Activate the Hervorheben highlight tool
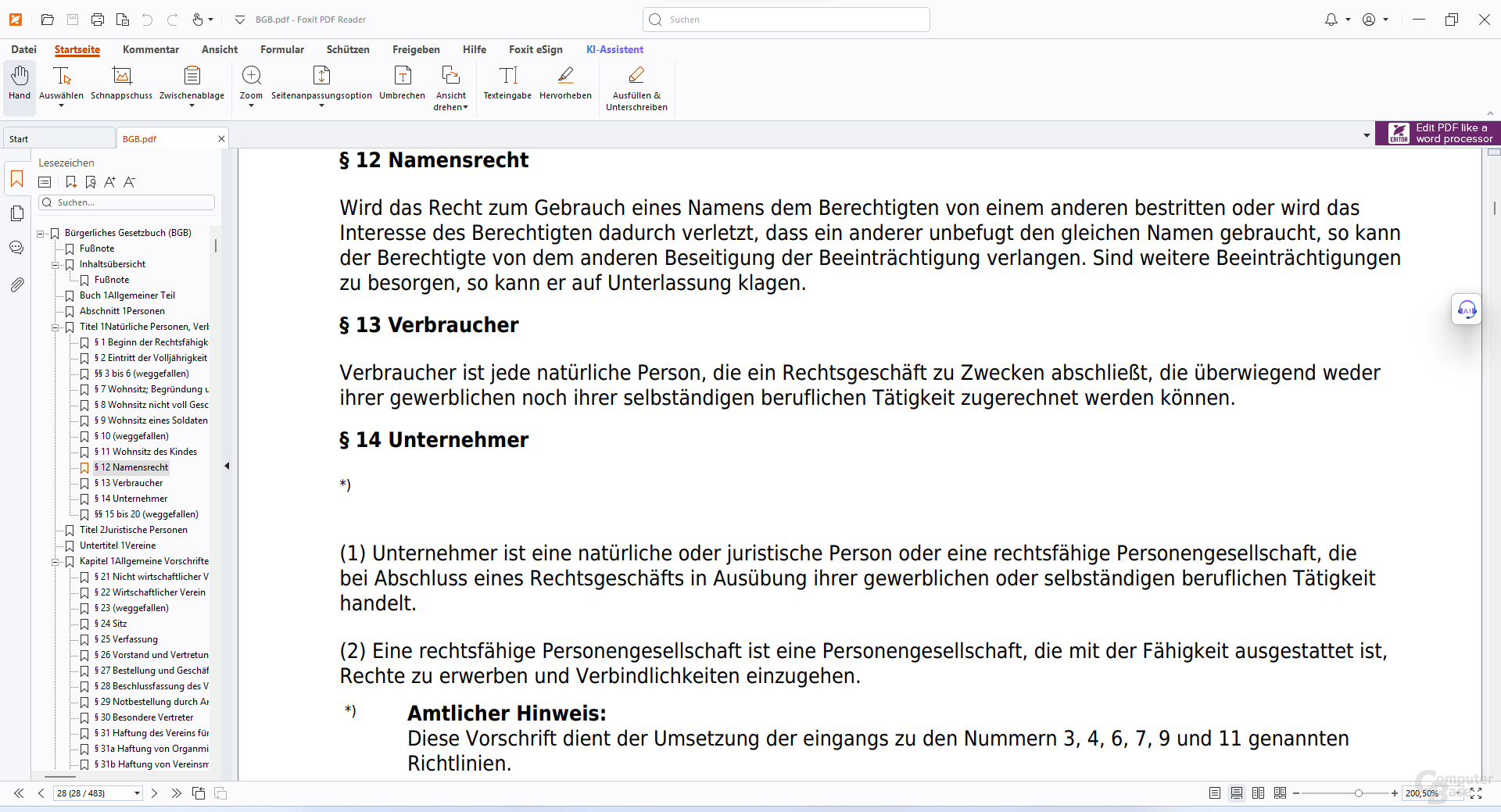 (x=565, y=83)
